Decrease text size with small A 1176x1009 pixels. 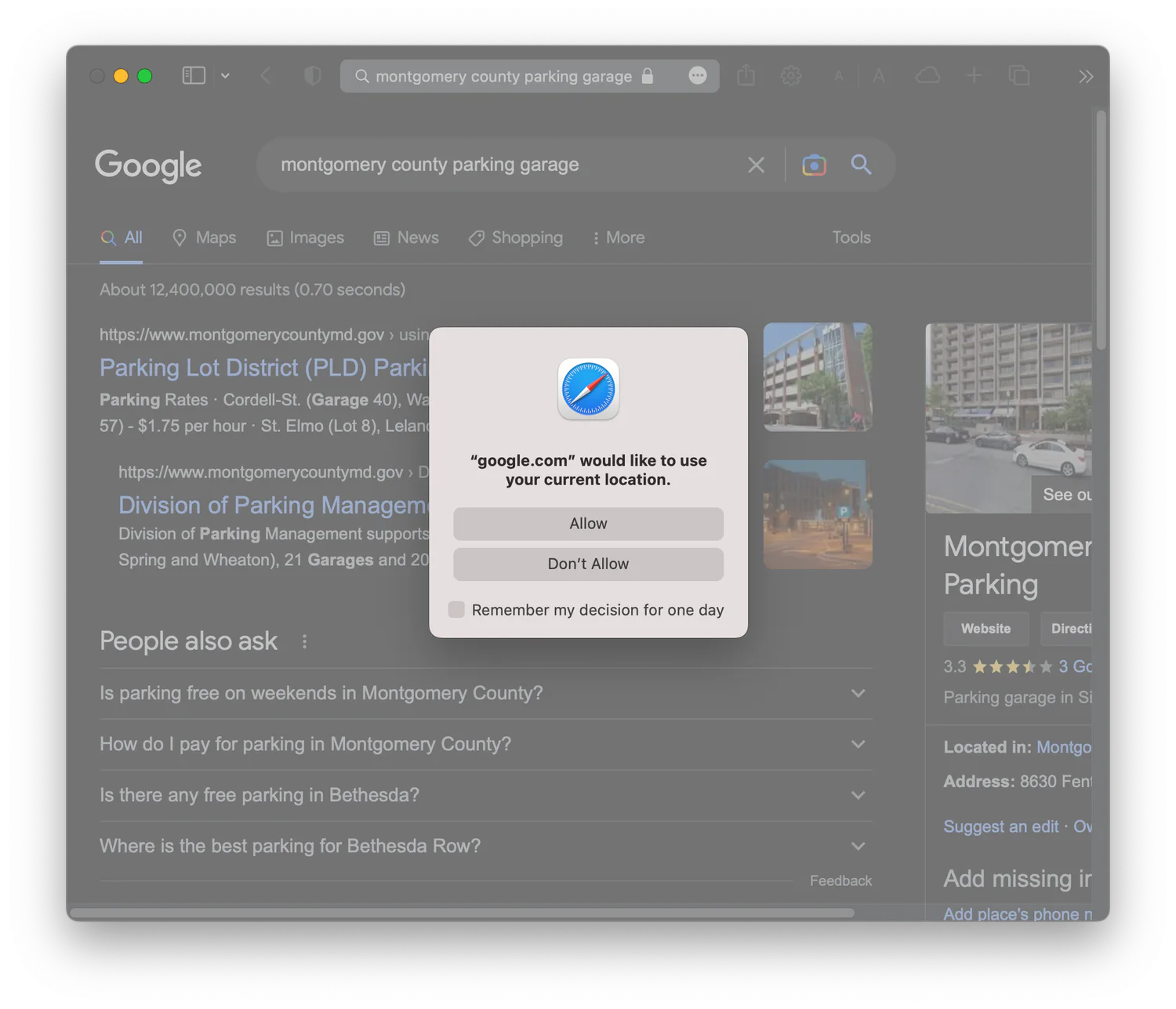839,77
